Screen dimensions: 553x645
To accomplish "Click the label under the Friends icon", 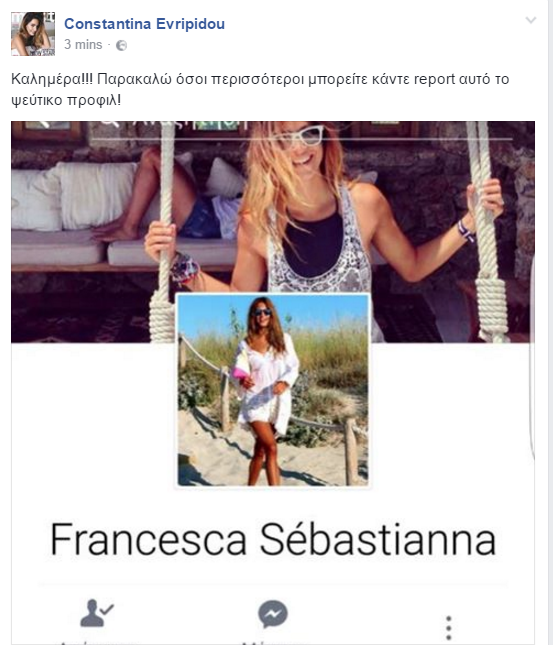I will 97,642.
